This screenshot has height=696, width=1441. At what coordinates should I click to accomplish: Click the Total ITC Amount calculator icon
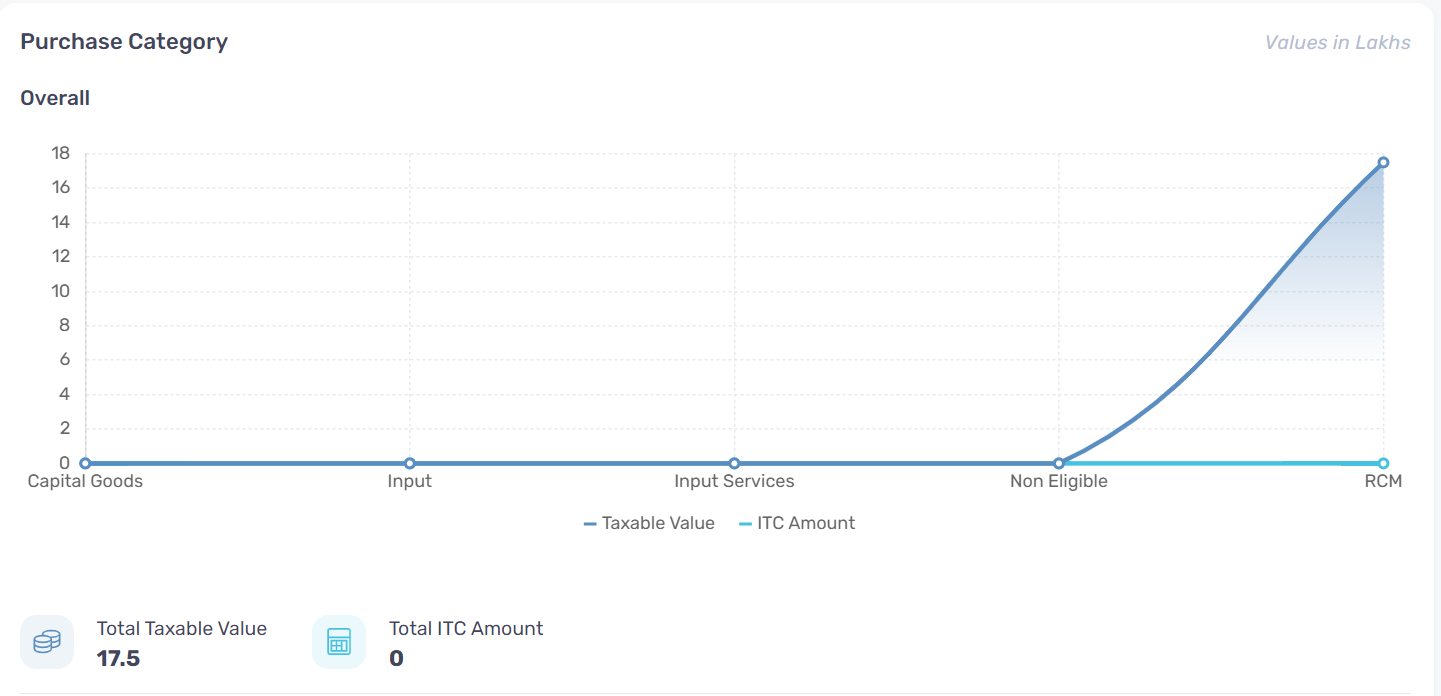coord(339,642)
